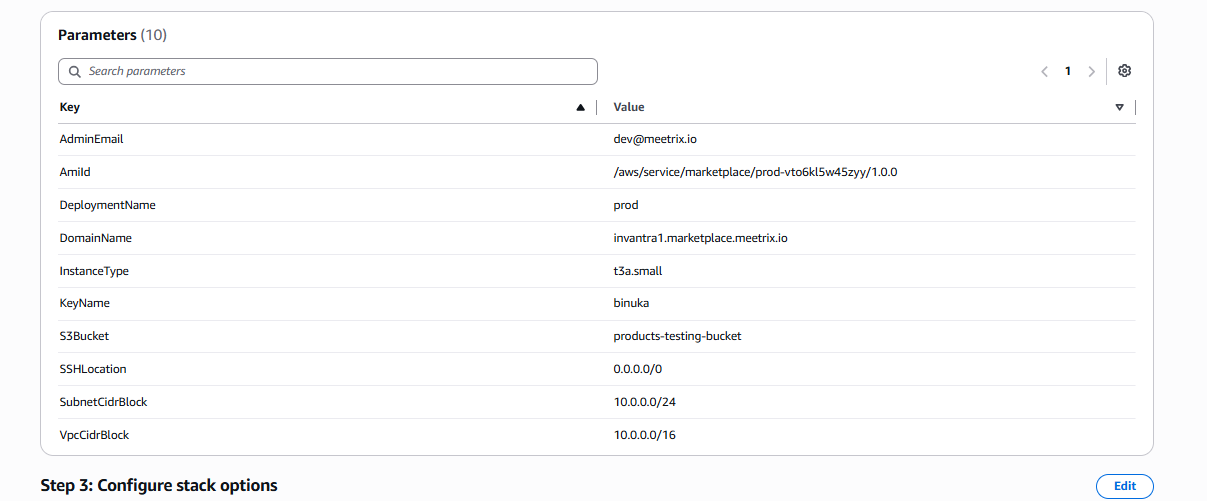Click the magnifier icon in search box
This screenshot has height=501, width=1207.
point(75,71)
